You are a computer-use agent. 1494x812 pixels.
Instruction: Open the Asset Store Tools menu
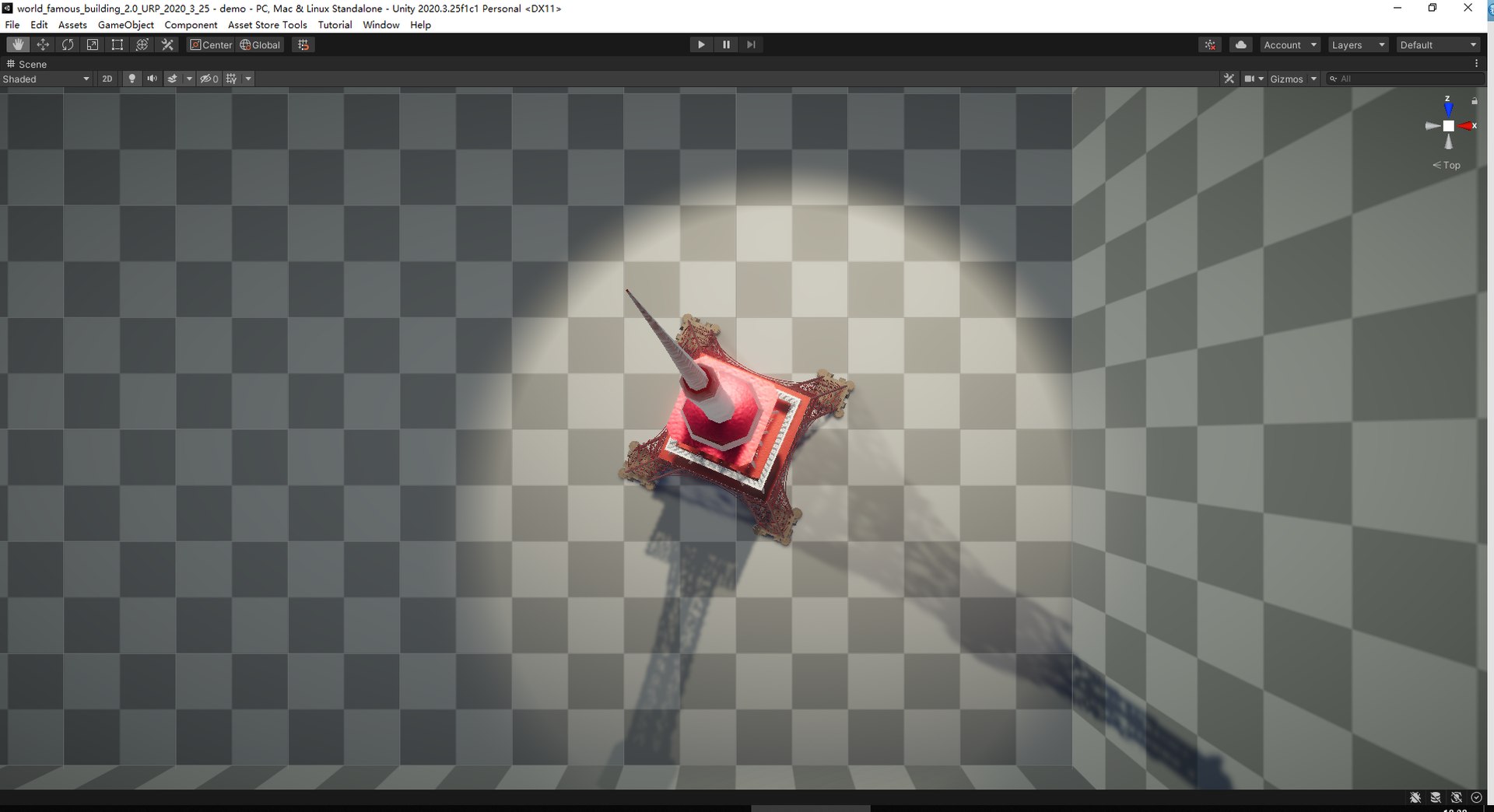268,25
